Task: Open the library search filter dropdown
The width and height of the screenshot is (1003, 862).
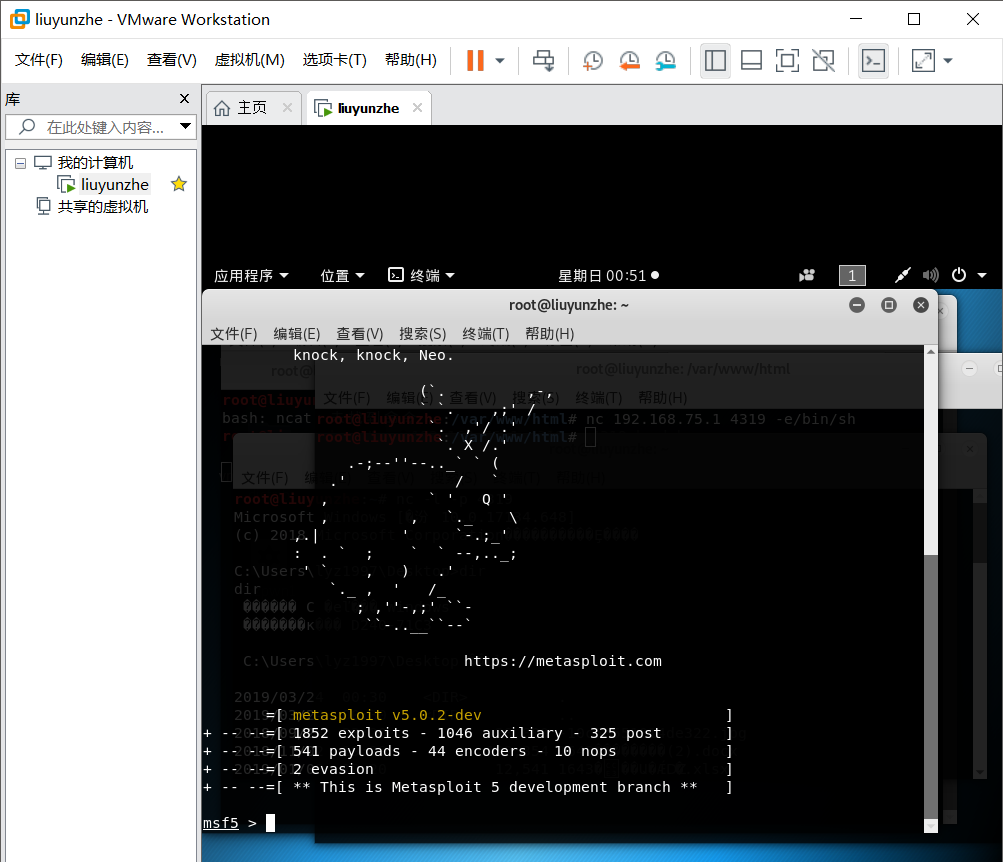Action: 186,127
